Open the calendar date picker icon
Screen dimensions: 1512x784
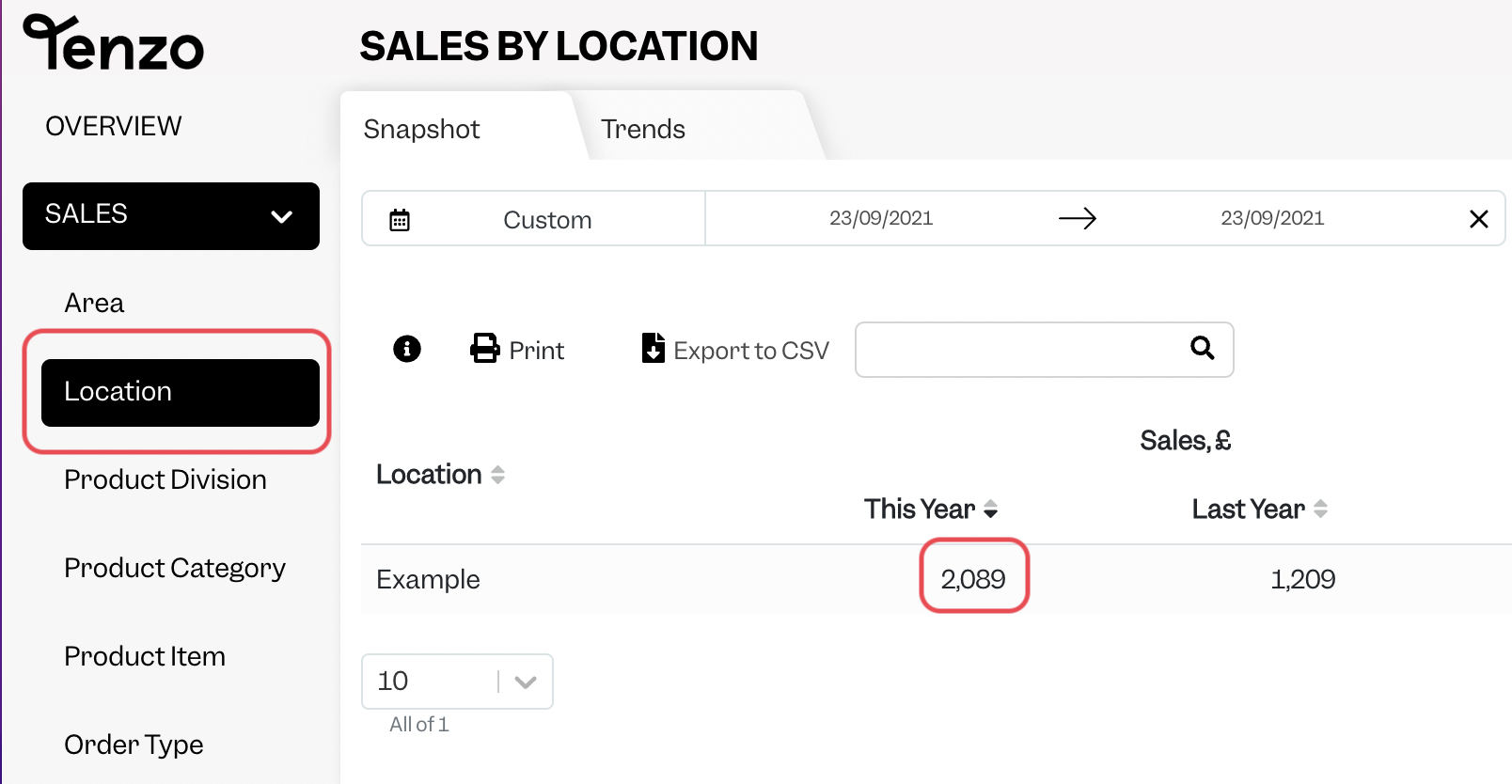[x=400, y=218]
